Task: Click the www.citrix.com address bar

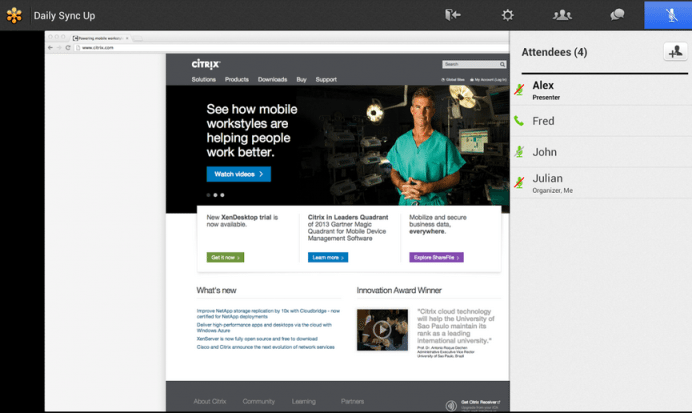Action: (x=291, y=48)
